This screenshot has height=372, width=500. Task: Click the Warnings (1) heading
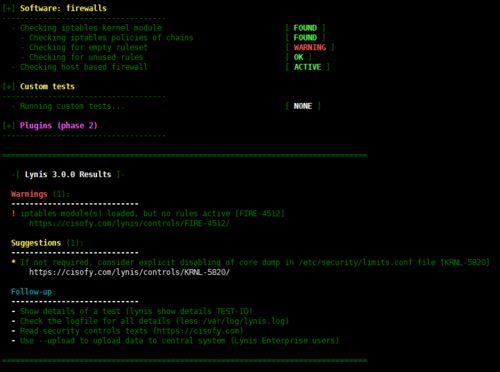coord(40,194)
